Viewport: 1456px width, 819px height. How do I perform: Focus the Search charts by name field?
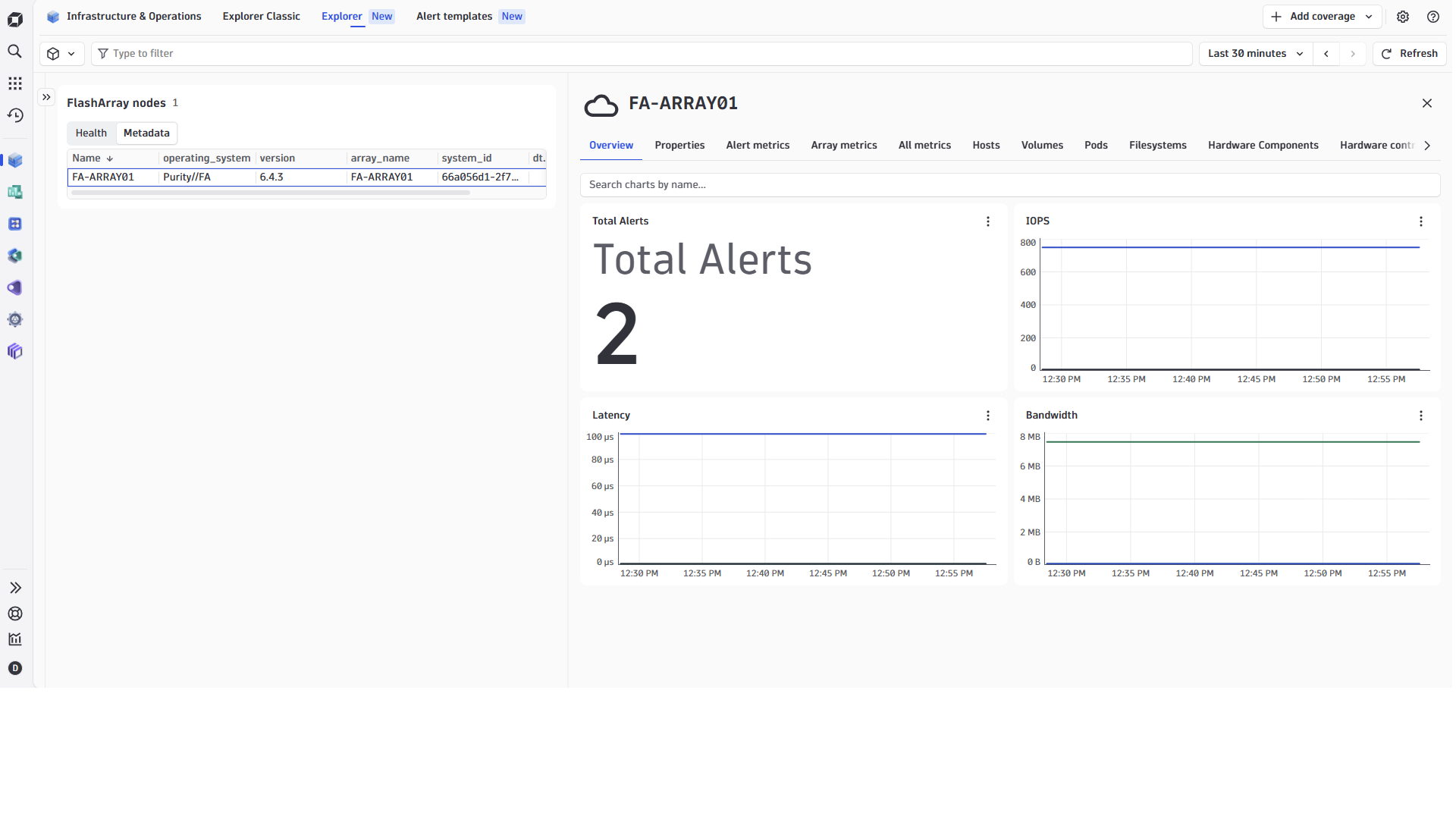(1009, 185)
